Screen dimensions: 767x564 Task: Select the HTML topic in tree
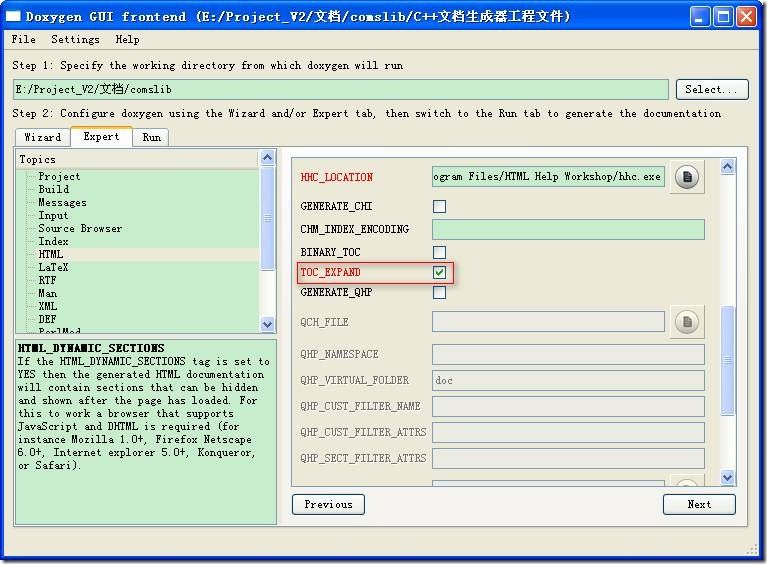coord(51,254)
